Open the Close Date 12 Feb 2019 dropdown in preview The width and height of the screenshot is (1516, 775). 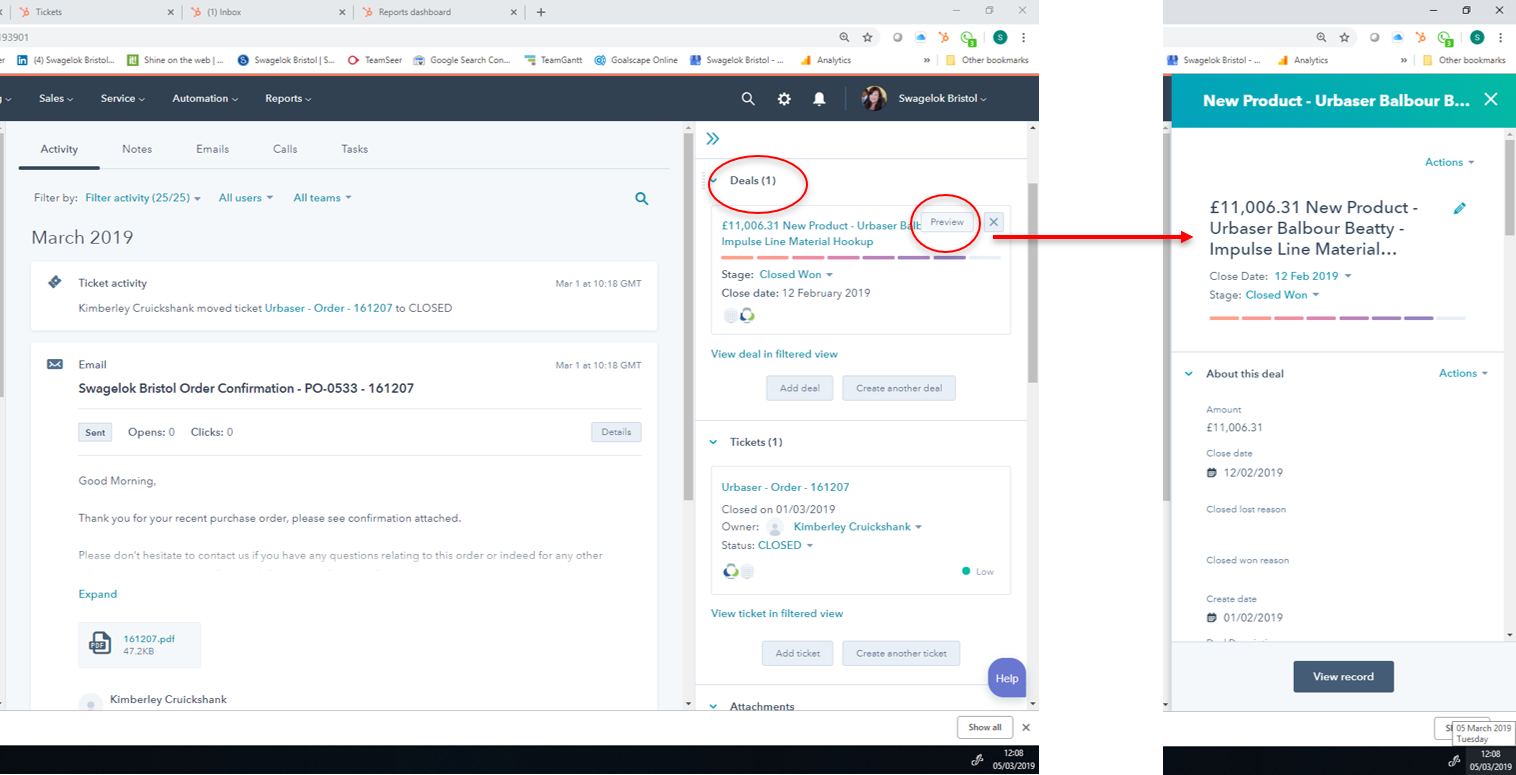click(x=1312, y=276)
